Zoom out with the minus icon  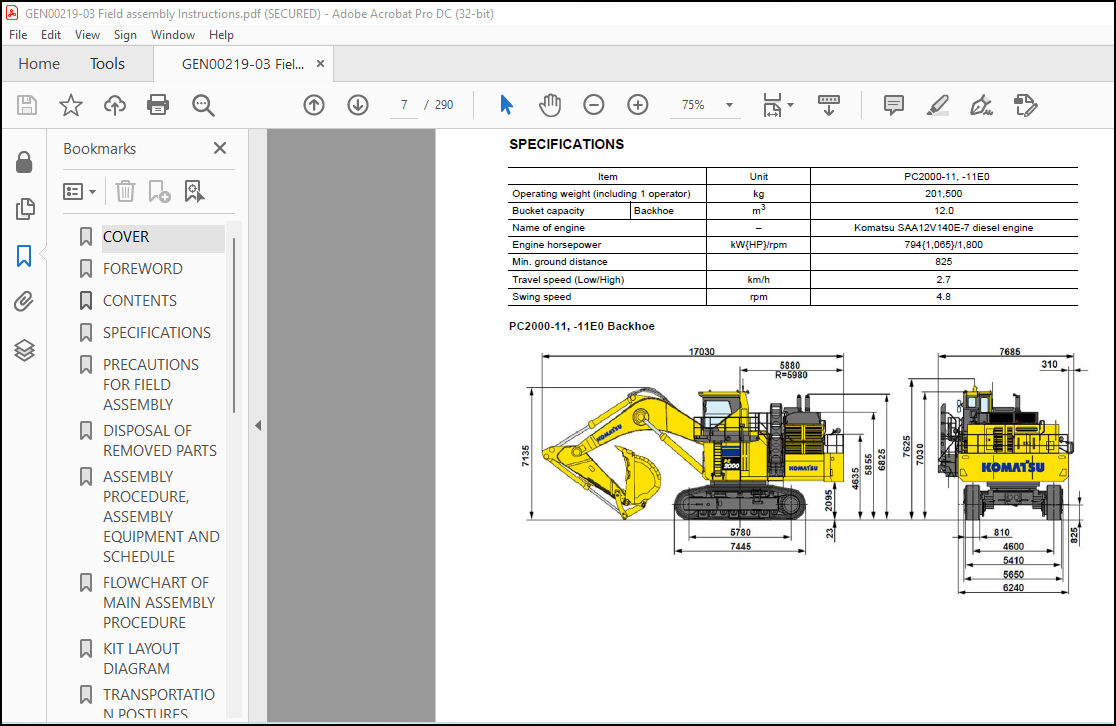pyautogui.click(x=594, y=105)
